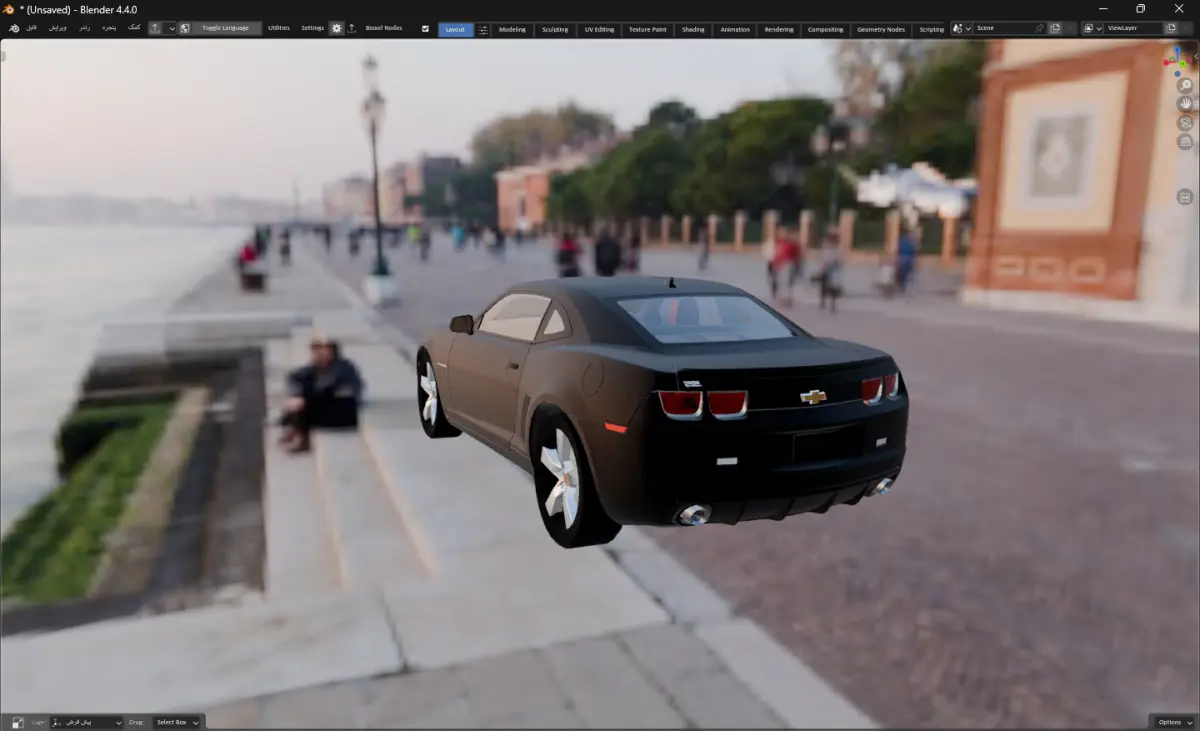Click the gear preferences icon

336,28
